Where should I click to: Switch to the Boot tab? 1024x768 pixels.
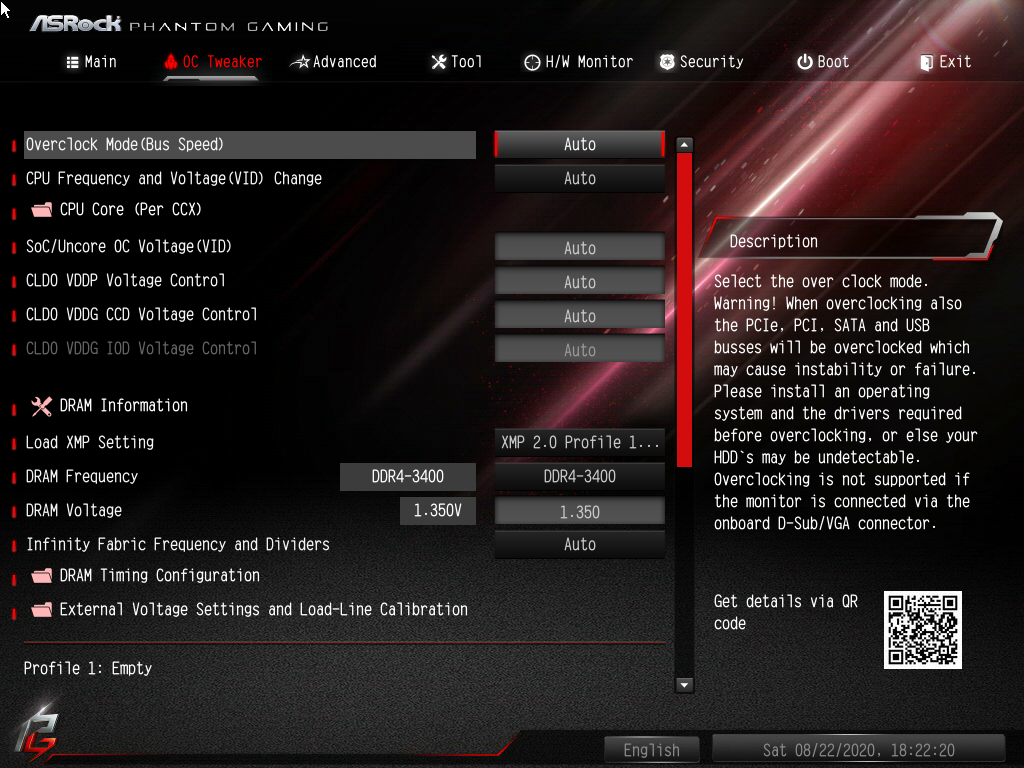[x=823, y=62]
